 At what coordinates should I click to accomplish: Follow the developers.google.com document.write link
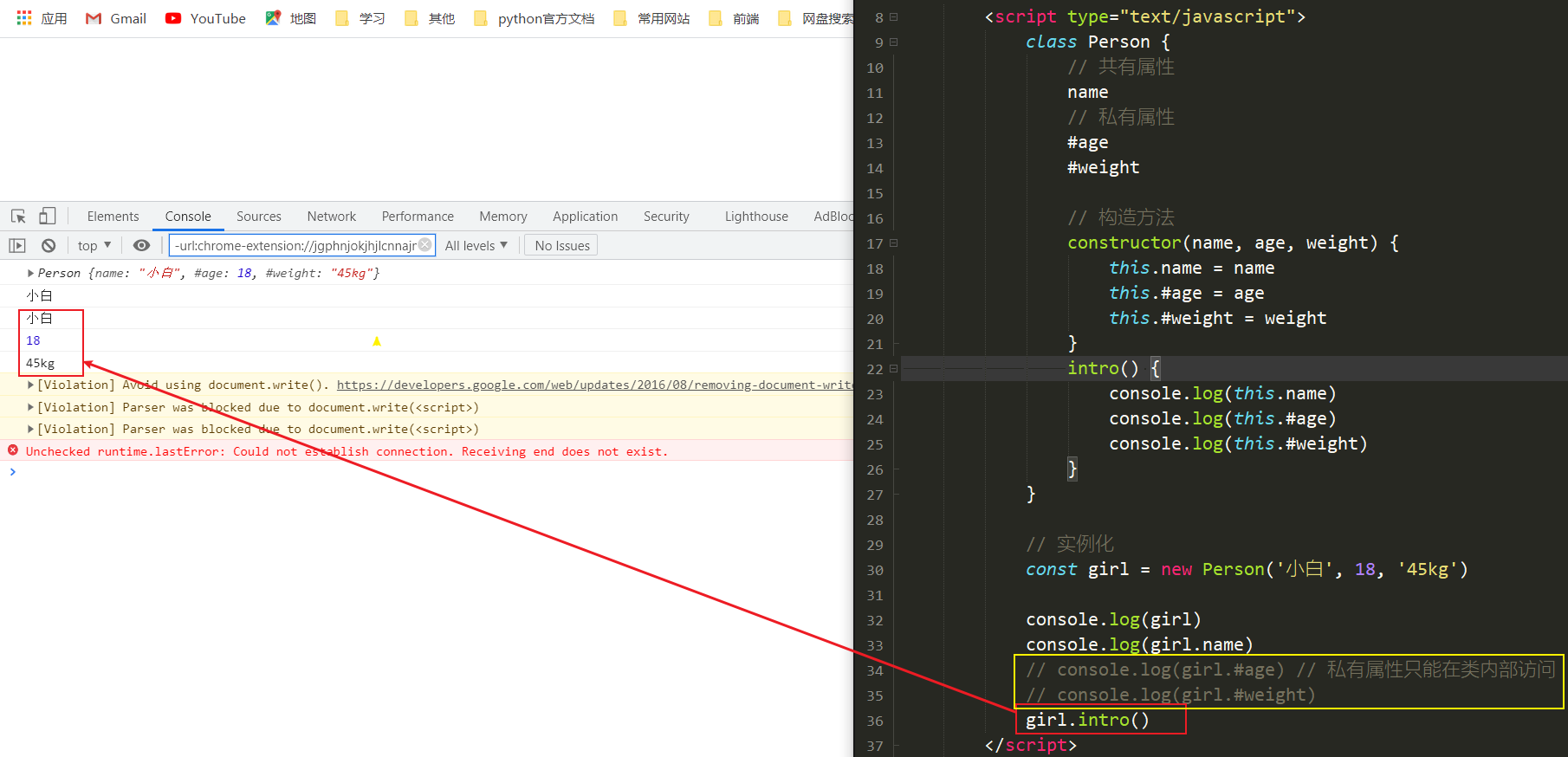coord(595,385)
